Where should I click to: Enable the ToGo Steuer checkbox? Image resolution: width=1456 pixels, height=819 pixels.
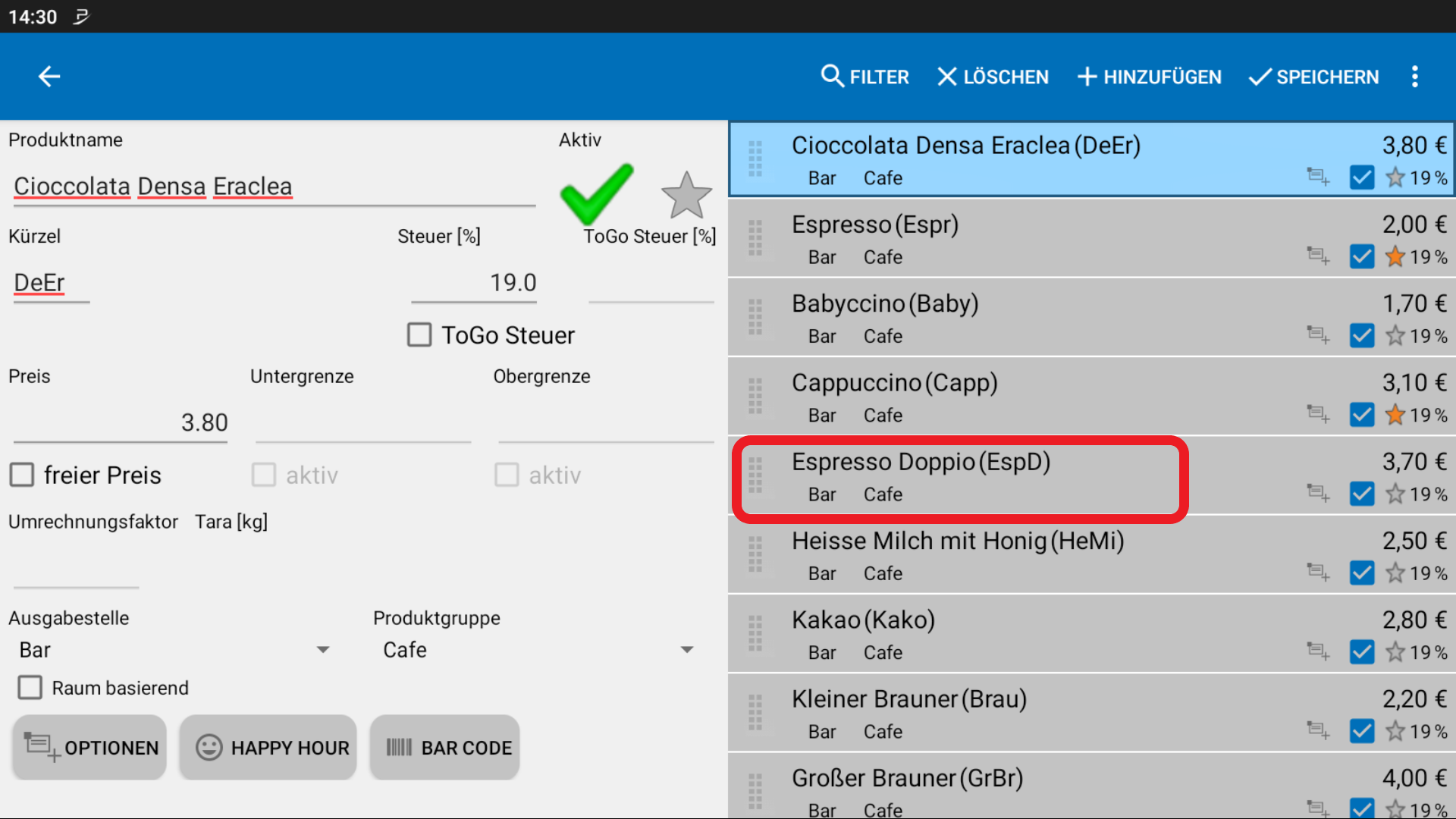pos(419,335)
